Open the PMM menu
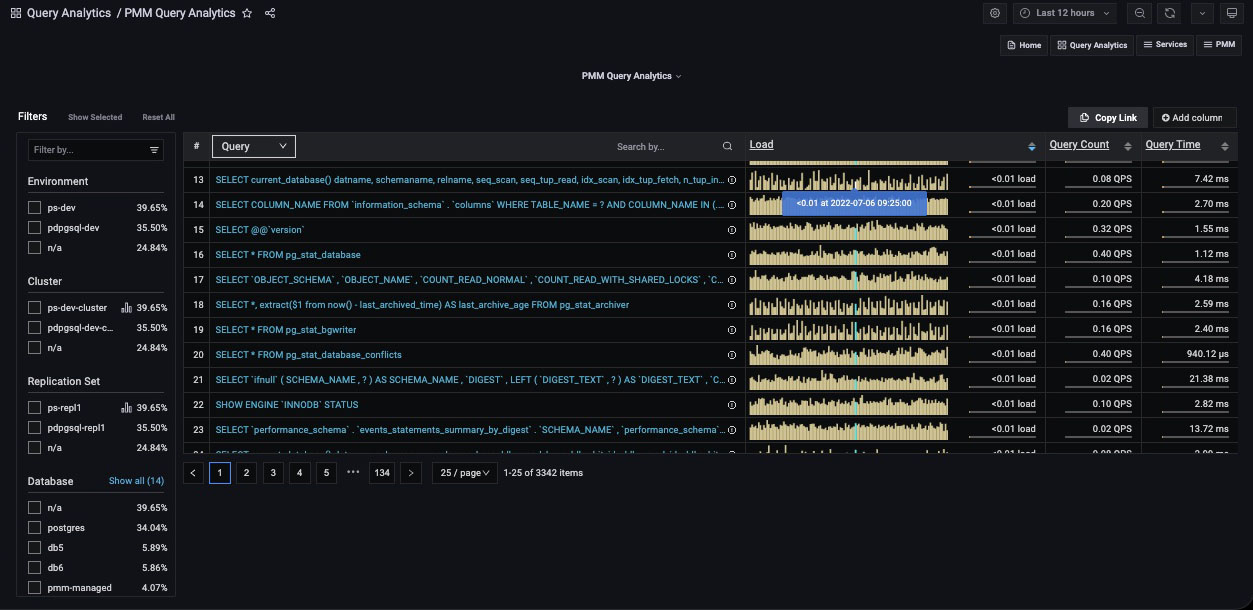 tap(1219, 45)
